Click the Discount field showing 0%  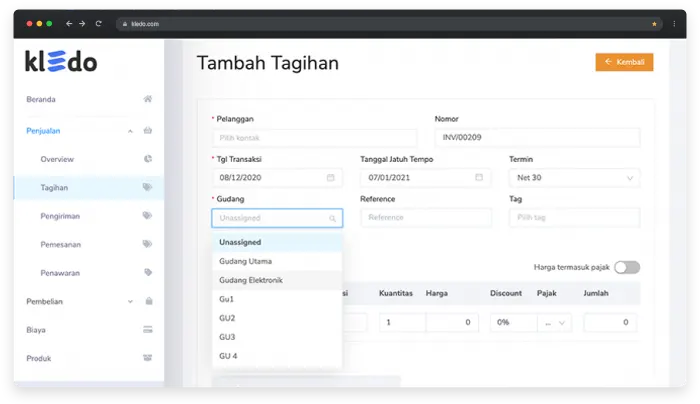(514, 323)
